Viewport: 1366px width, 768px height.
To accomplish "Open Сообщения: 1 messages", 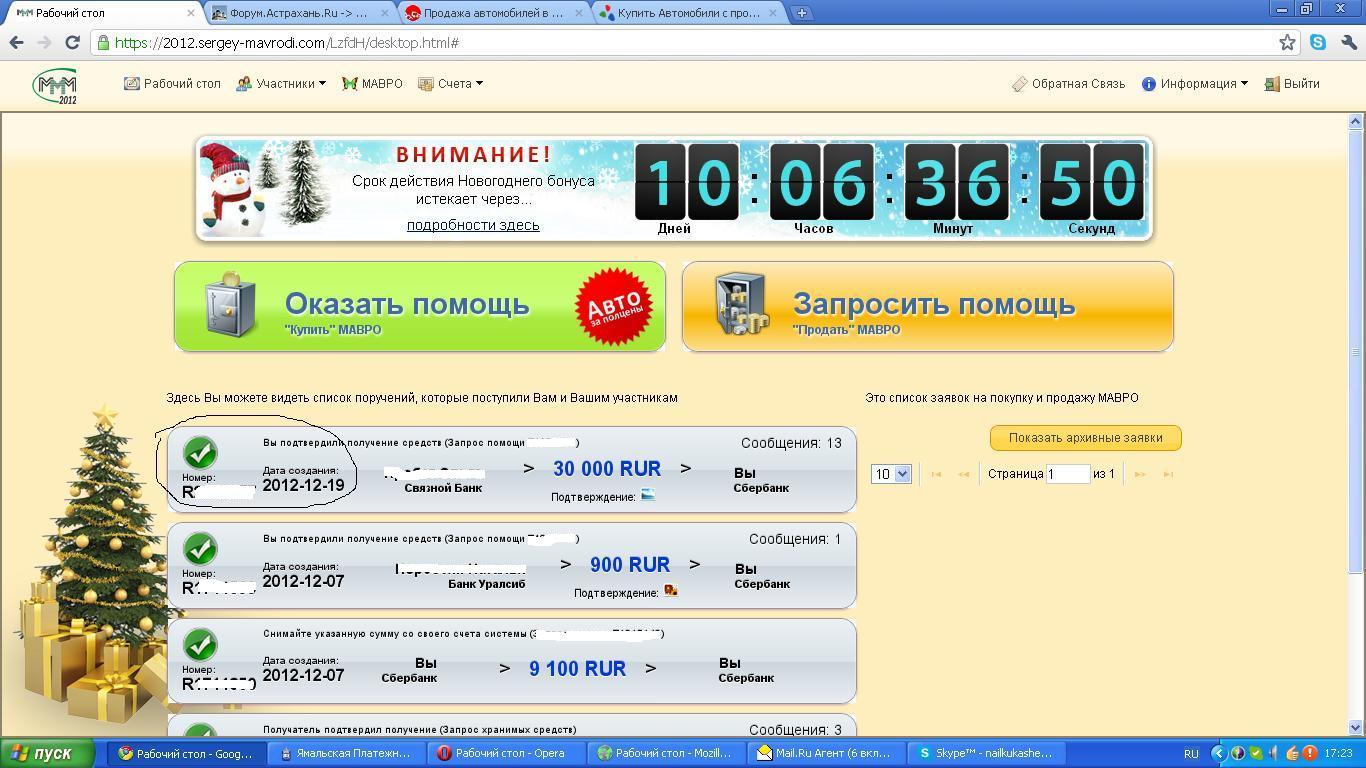I will [x=795, y=539].
